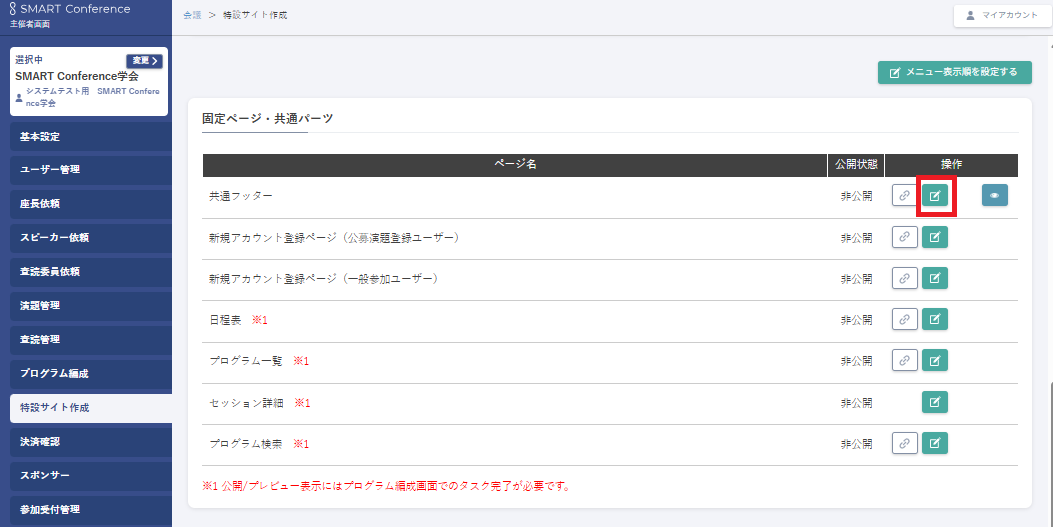1053x527 pixels.
Task: Open スポンサー in the sidebar
Action: (x=86, y=475)
